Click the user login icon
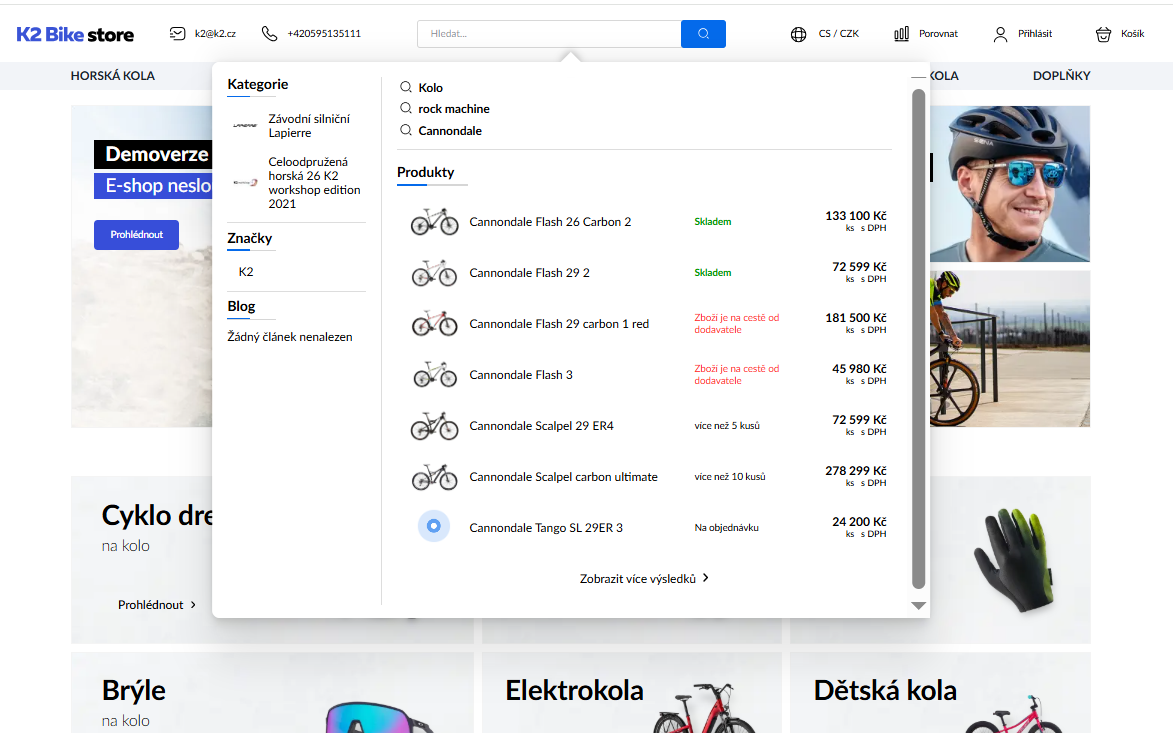 pos(1000,34)
